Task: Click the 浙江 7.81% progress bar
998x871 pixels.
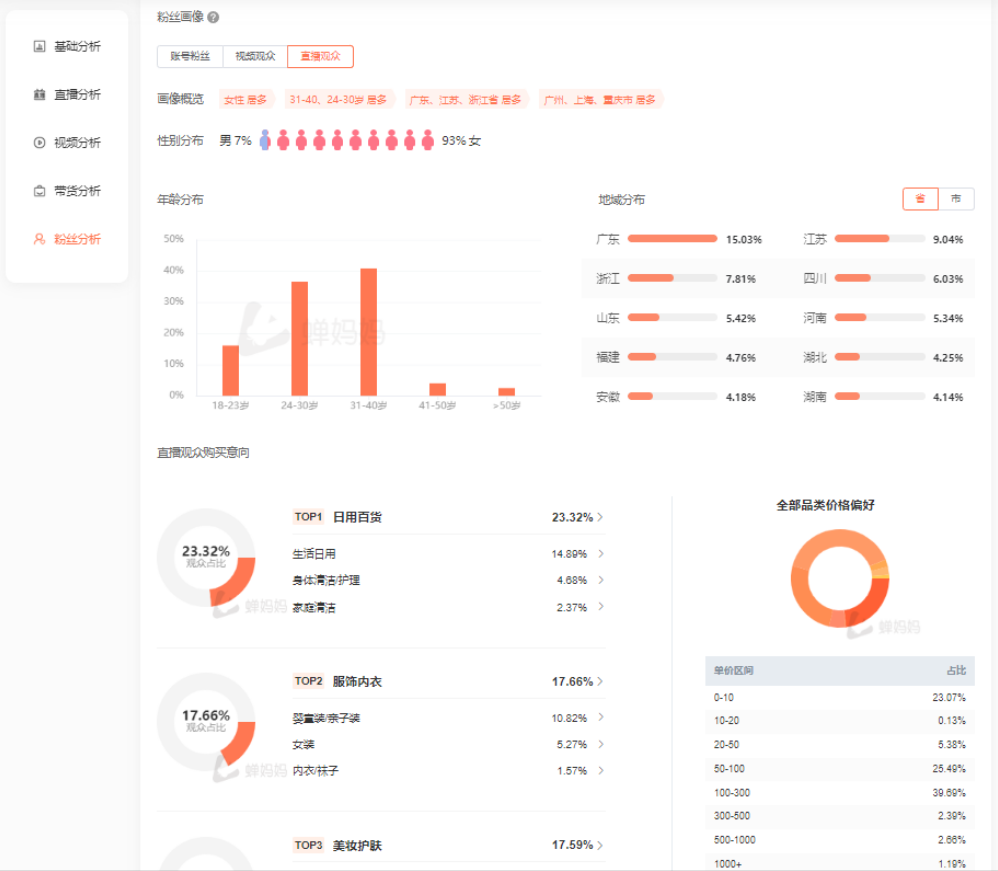Action: point(672,278)
